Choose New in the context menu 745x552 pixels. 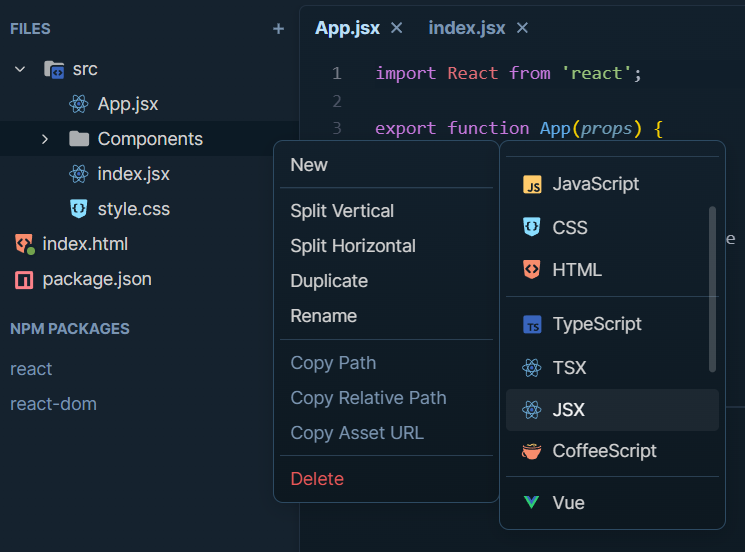tap(386, 165)
